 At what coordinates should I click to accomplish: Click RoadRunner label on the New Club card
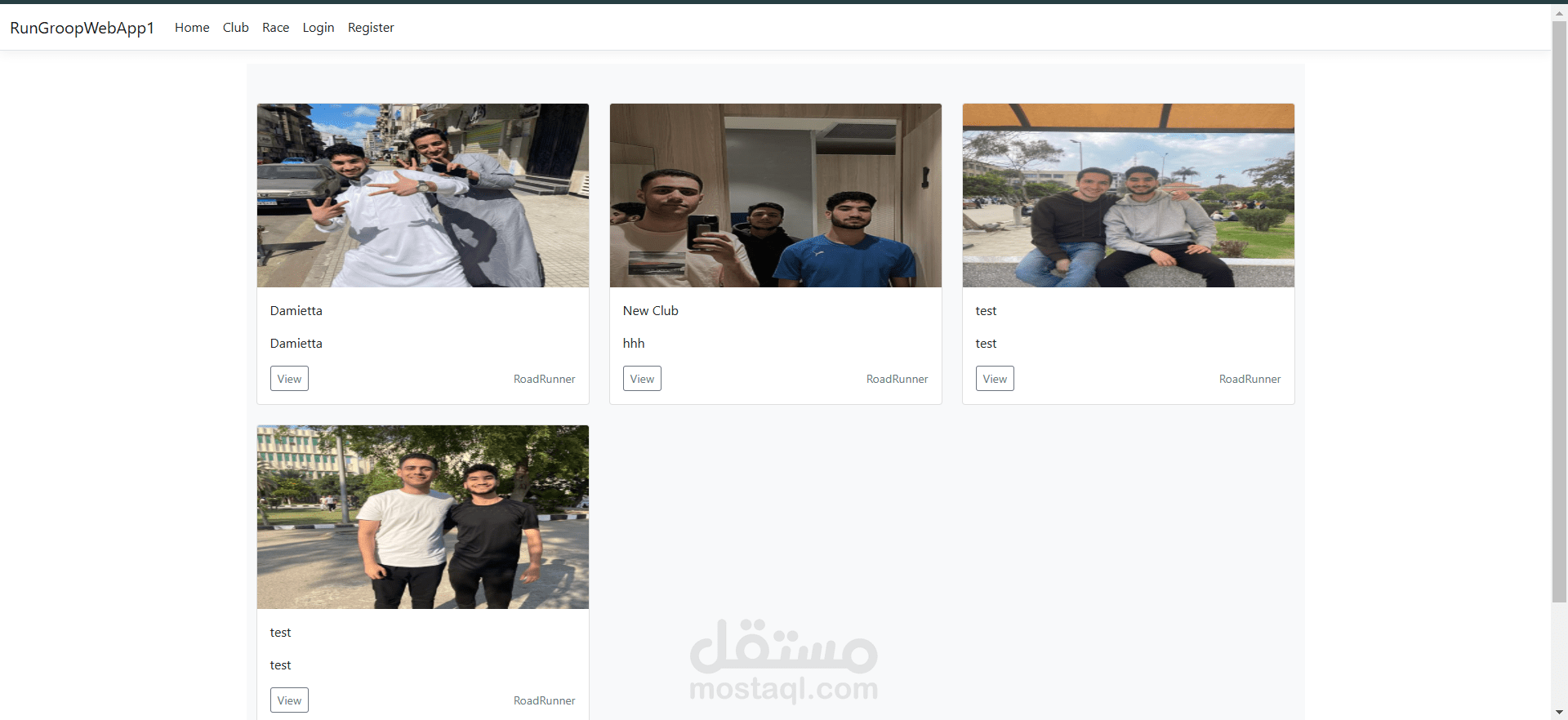click(898, 379)
